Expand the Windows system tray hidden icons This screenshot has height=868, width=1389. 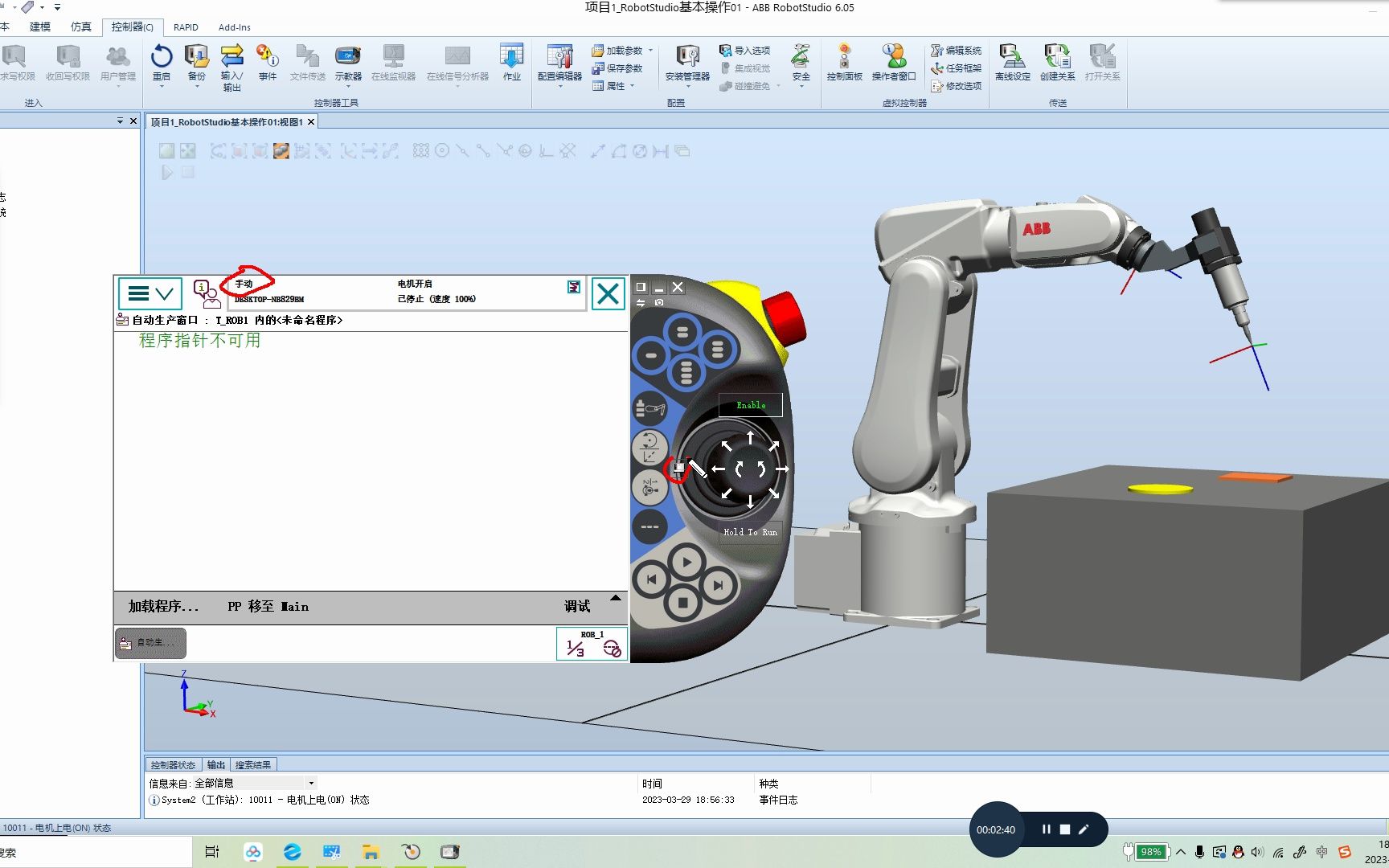pos(1180,852)
